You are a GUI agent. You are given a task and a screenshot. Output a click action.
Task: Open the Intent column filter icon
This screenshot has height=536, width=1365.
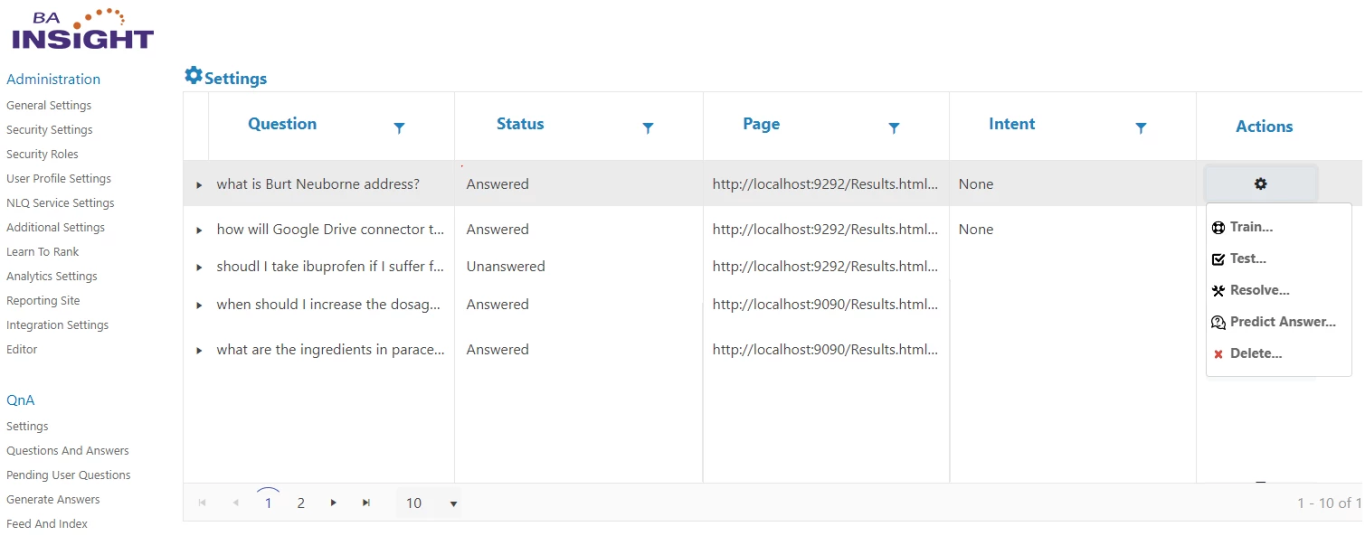tap(1141, 128)
